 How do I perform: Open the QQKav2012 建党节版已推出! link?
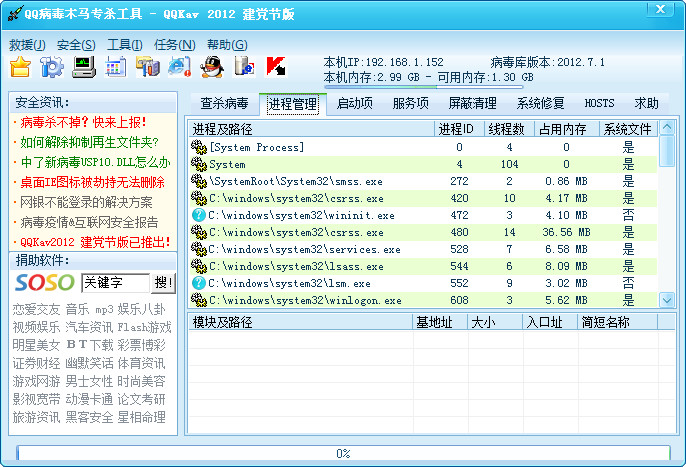coord(95,242)
